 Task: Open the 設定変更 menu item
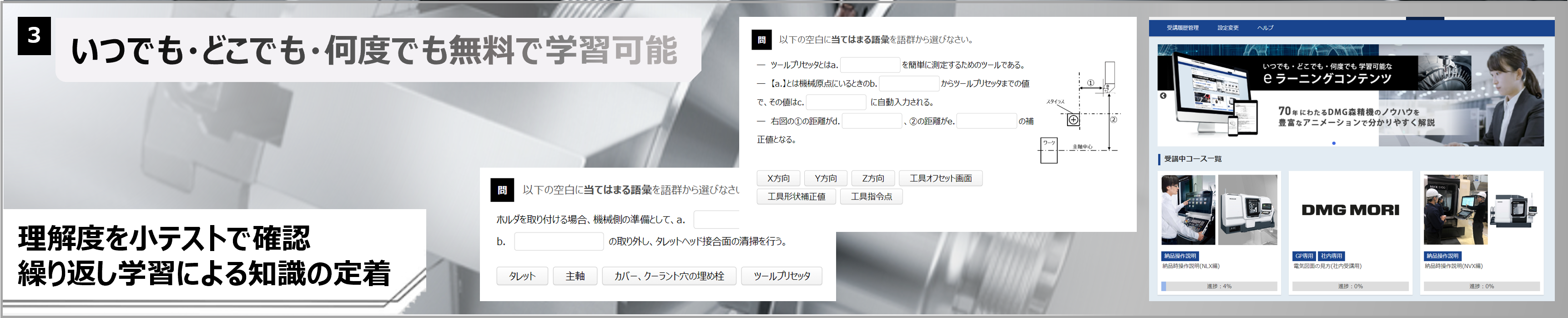point(1228,28)
